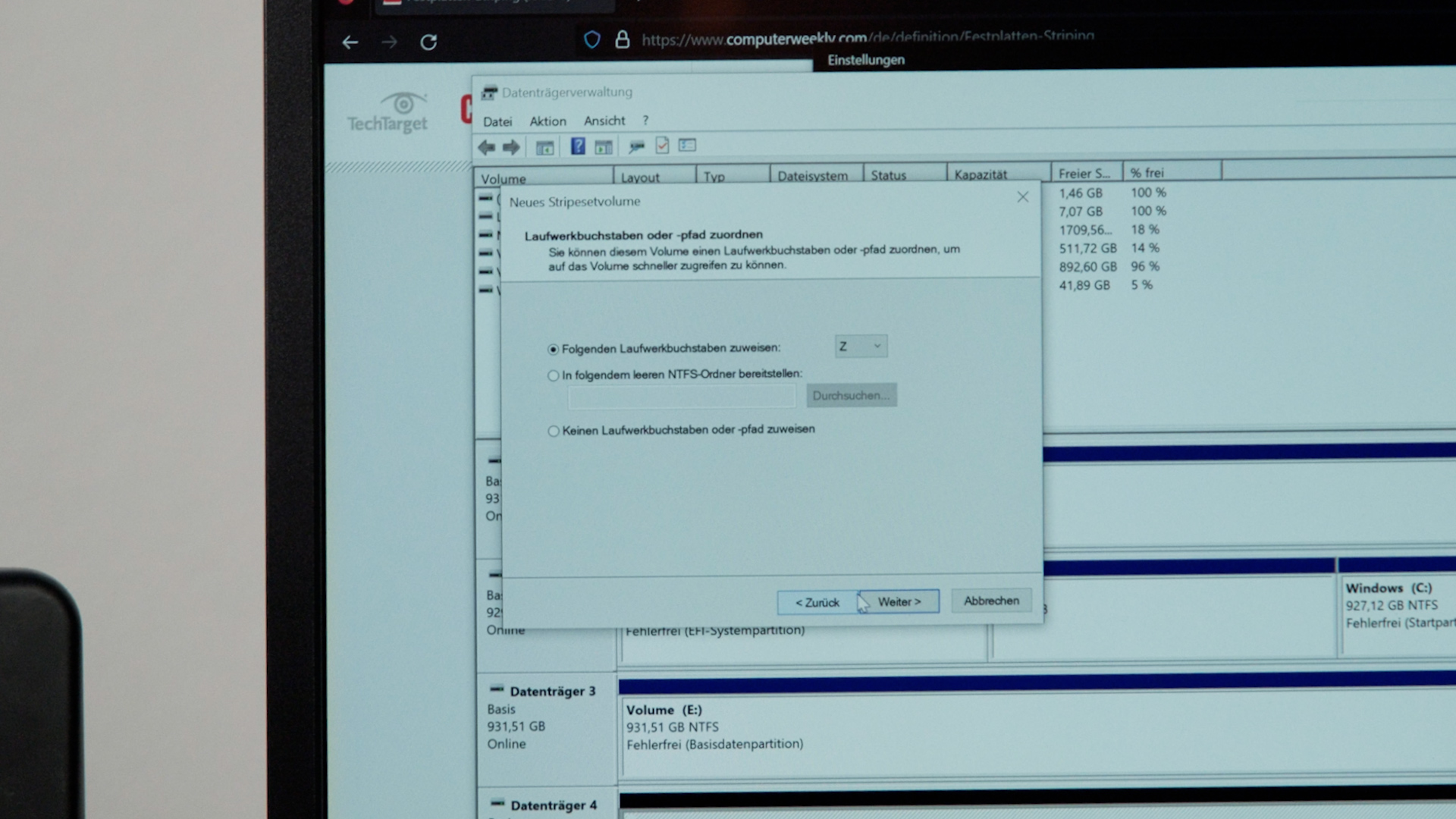Click the connect disk toolbar icon
This screenshot has width=1456, height=819.
[x=636, y=146]
